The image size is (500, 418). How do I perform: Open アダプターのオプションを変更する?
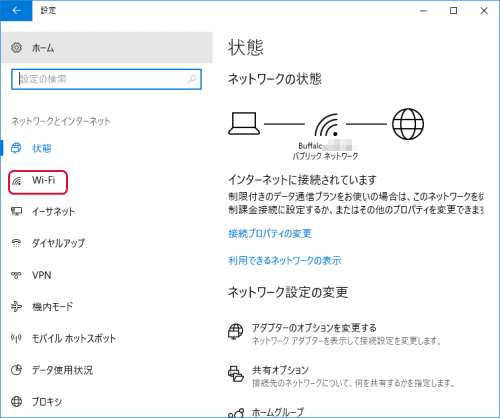(x=314, y=328)
